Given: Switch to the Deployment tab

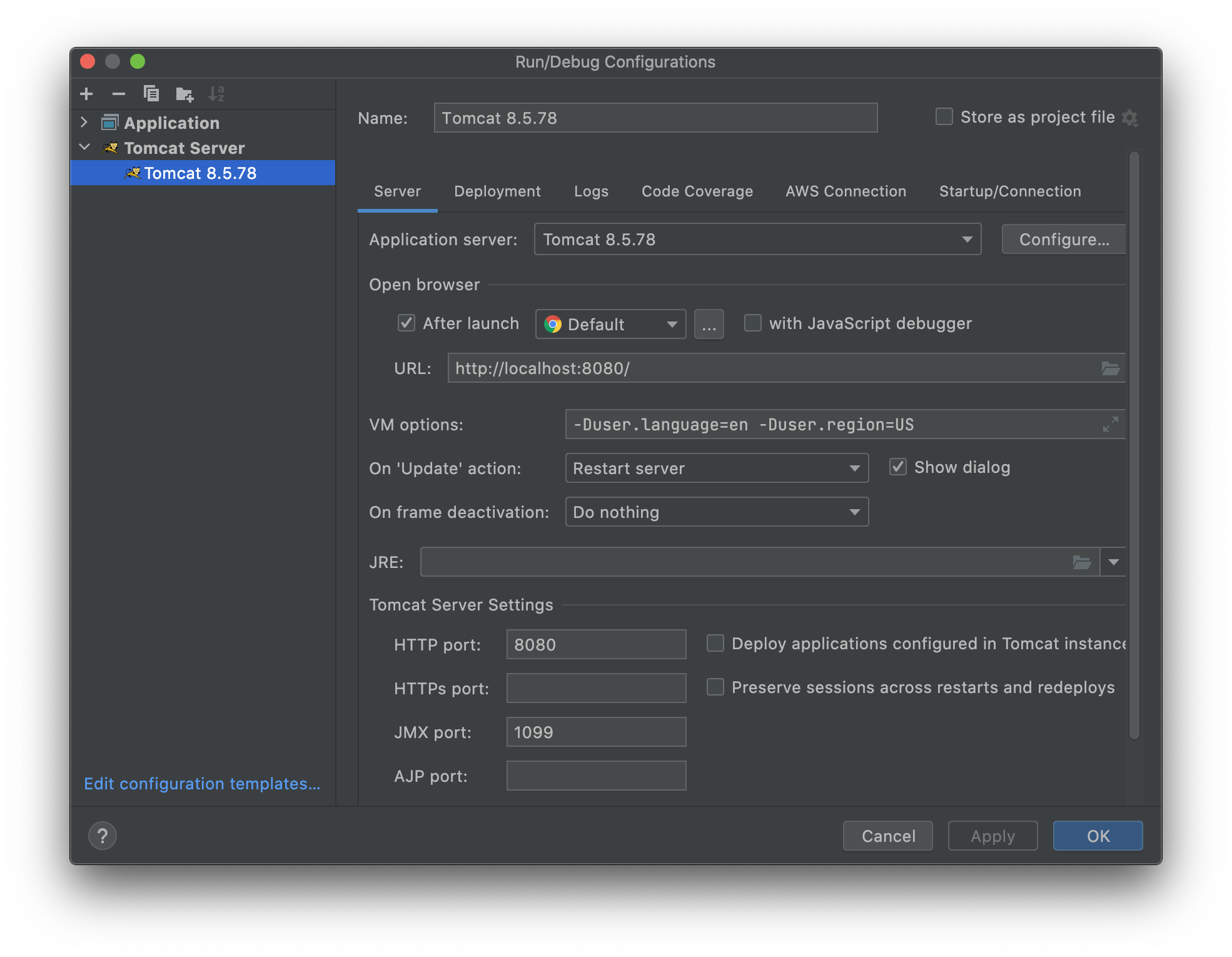Looking at the screenshot, I should coord(497,191).
